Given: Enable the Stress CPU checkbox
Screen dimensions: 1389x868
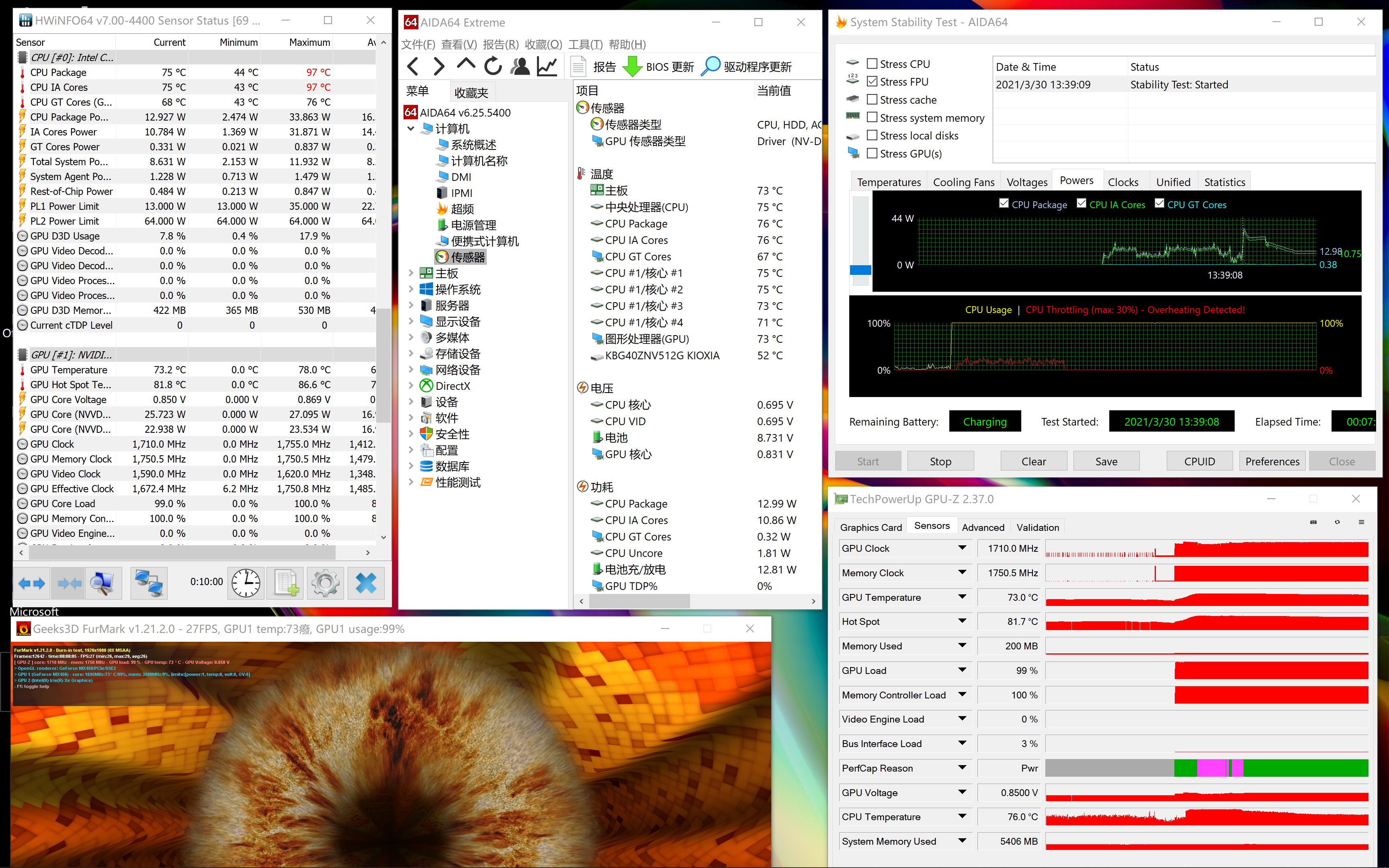Looking at the screenshot, I should pos(872,64).
